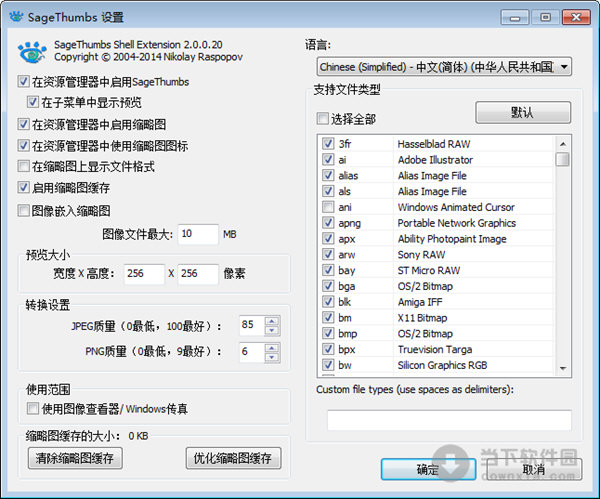Click the file list scrollbar thumb
This screenshot has height=499, width=600.
(562, 159)
